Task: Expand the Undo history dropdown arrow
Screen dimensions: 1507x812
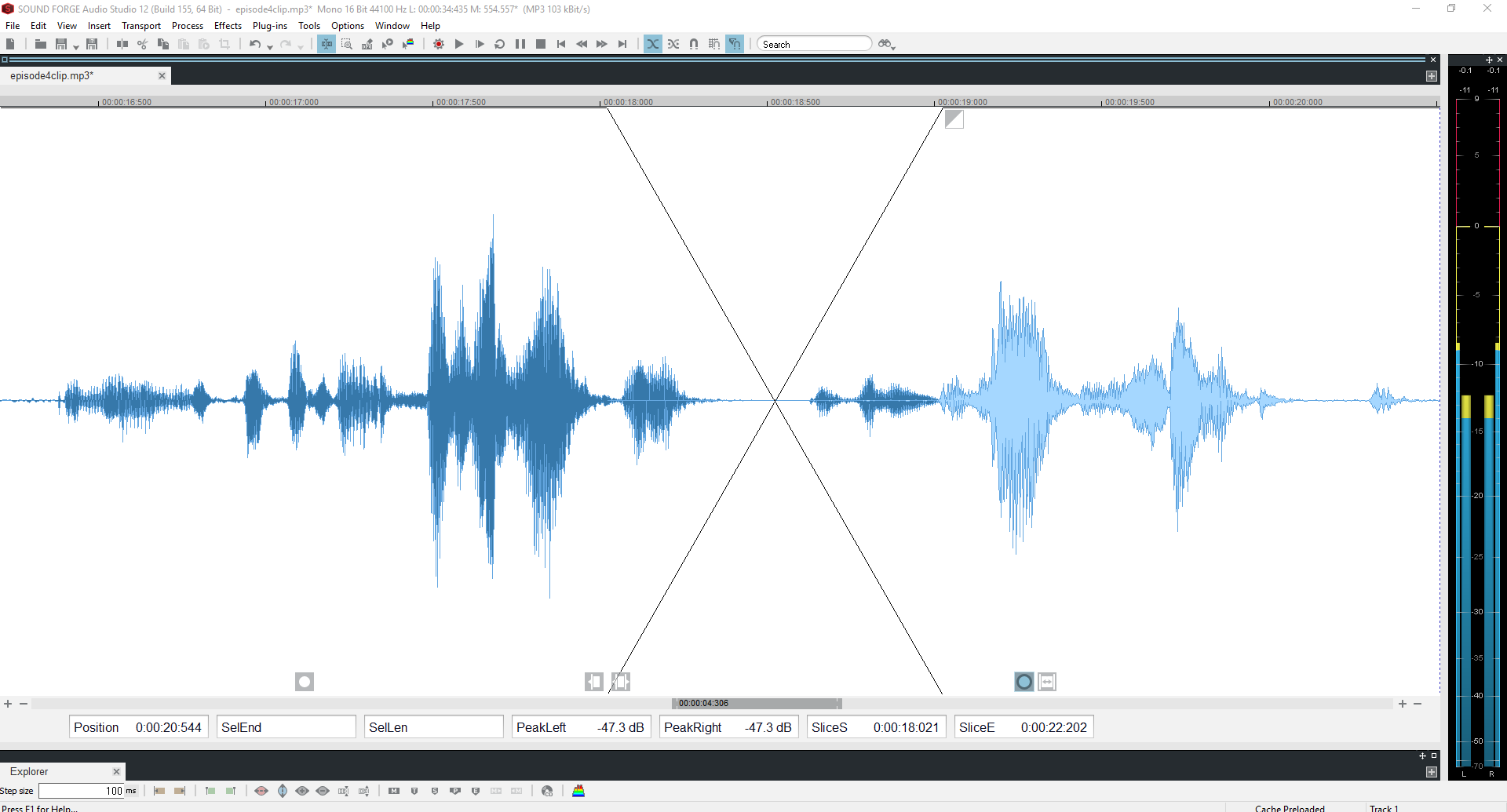Action: pos(270,47)
